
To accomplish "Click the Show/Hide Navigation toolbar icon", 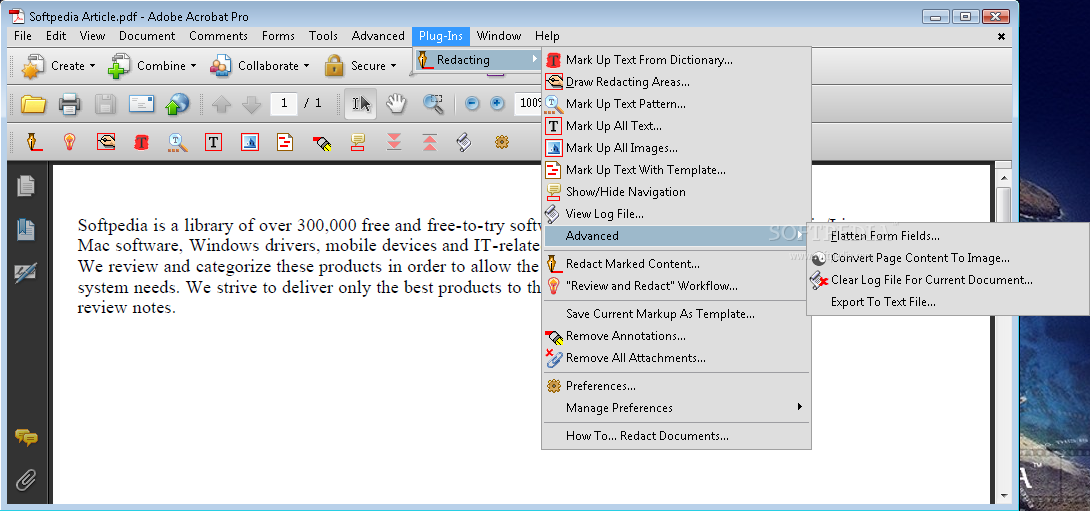I will [x=358, y=143].
